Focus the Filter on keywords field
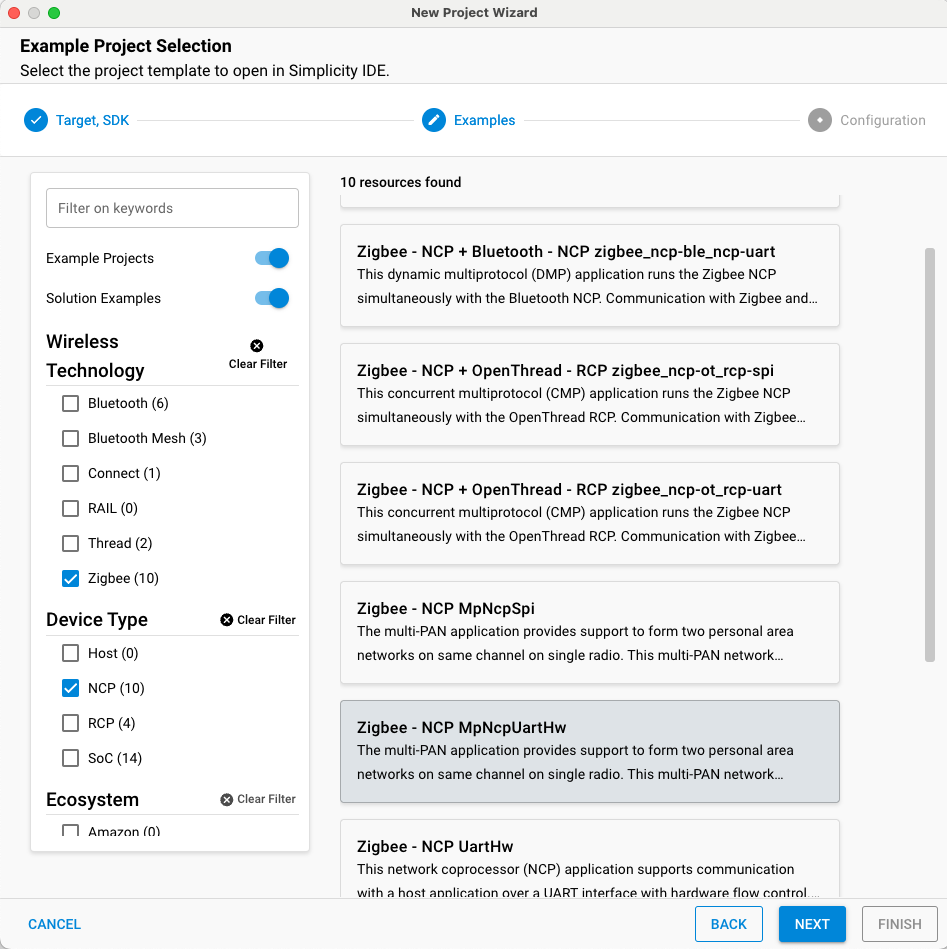The width and height of the screenshot is (947, 949). click(x=172, y=208)
